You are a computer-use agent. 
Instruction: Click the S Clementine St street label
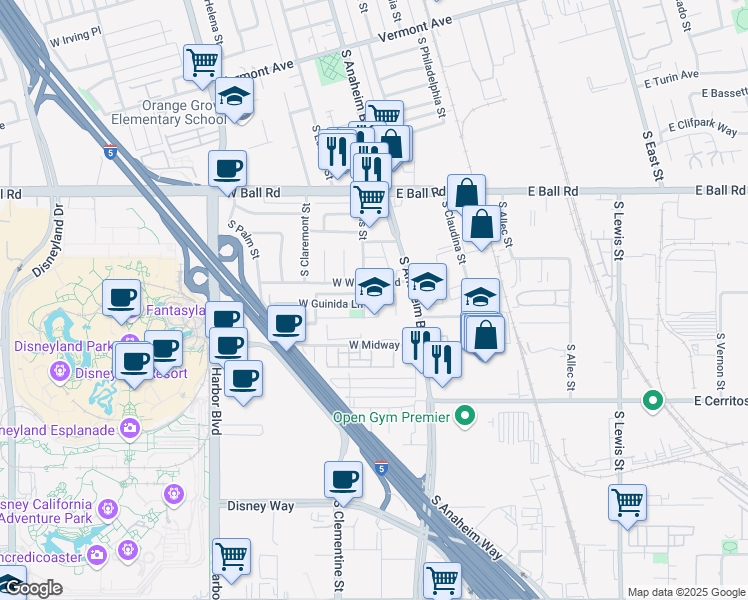338,548
